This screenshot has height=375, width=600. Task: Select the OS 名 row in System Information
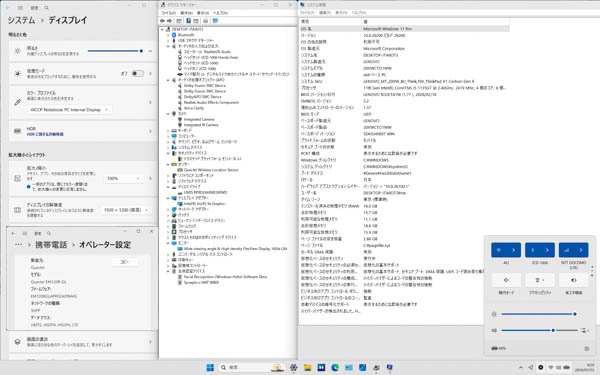404,29
